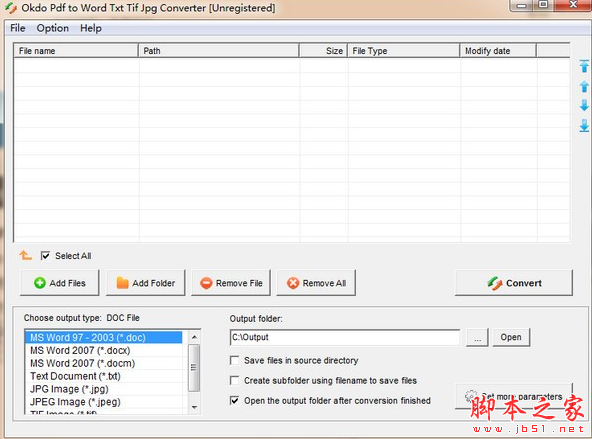
Task: Browse for output folder with ... button
Action: [x=477, y=337]
